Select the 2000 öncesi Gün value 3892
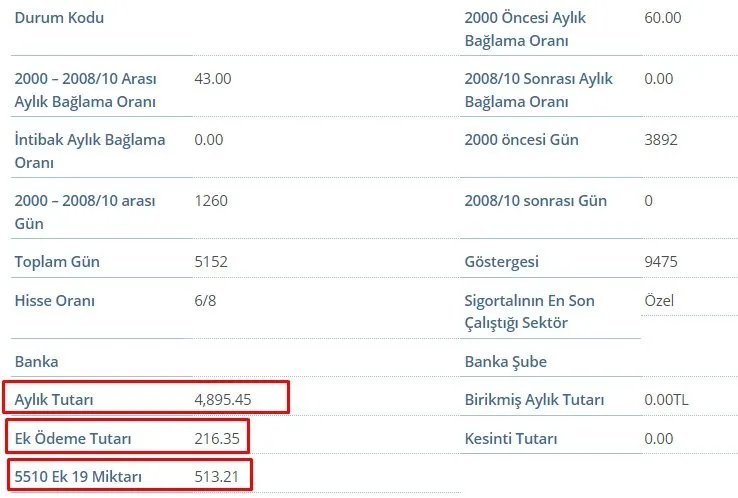 (661, 140)
